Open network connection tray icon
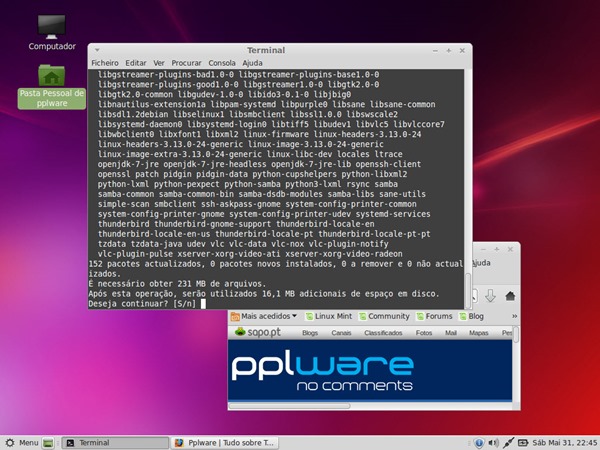600x450 pixels. coord(508,443)
